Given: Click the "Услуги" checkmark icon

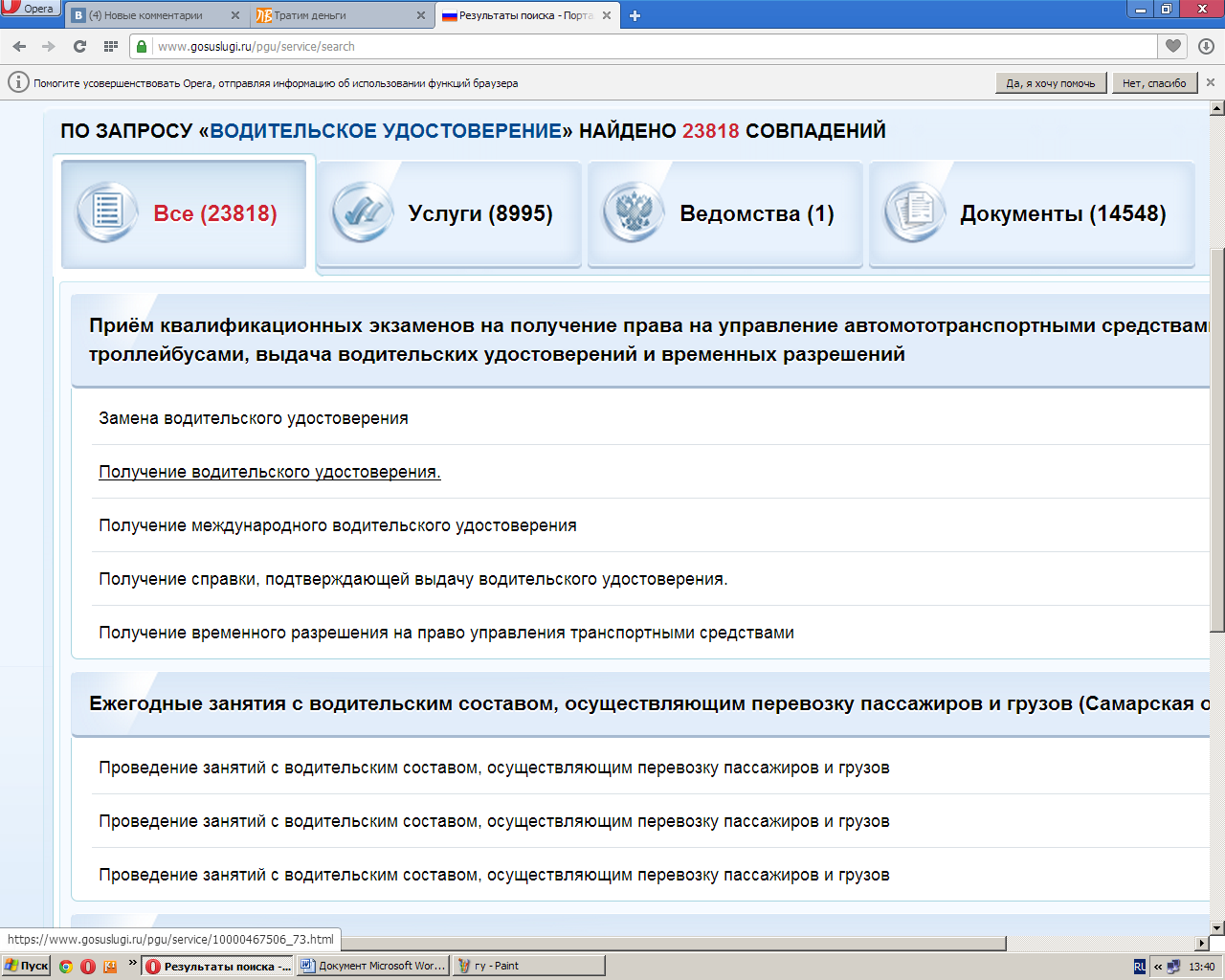Looking at the screenshot, I should click(x=362, y=212).
